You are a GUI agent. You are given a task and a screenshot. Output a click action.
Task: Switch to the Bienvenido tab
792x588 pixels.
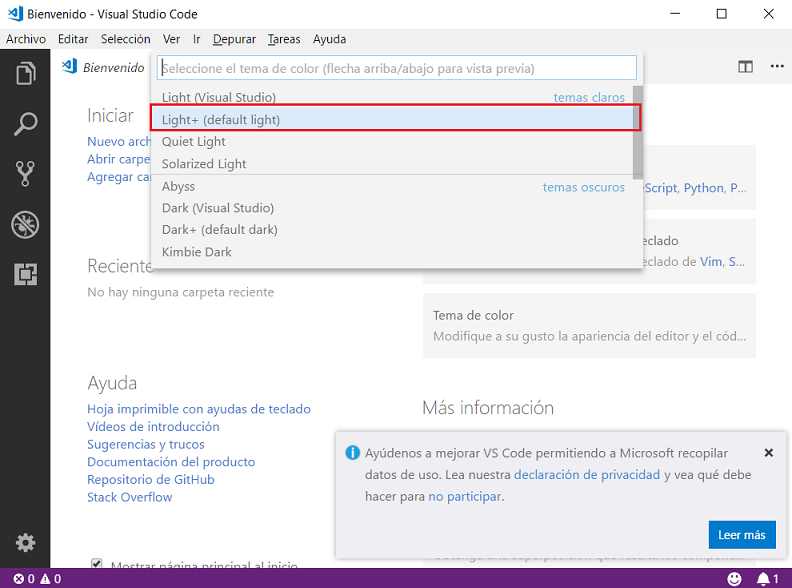tap(104, 67)
